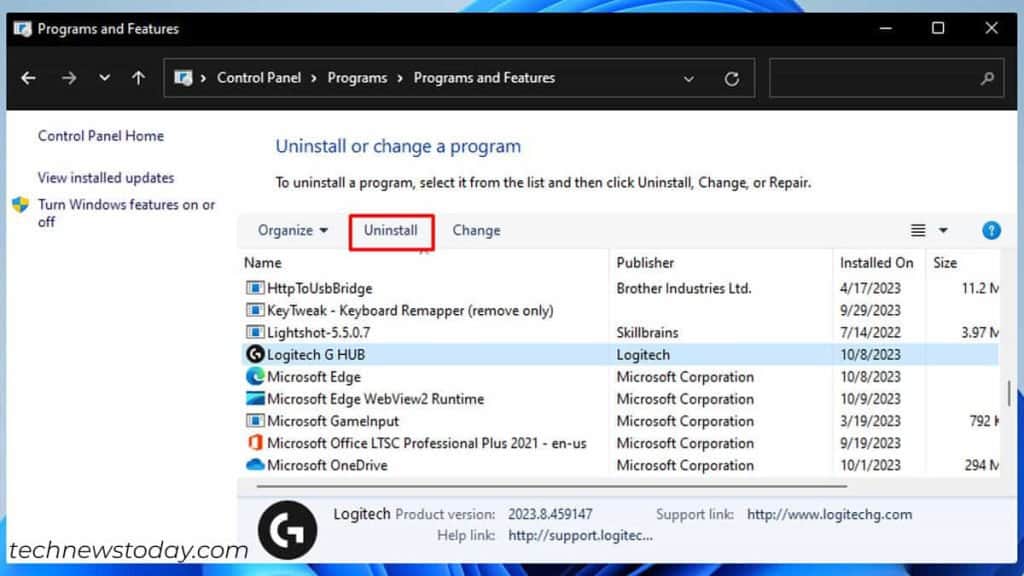The width and height of the screenshot is (1024, 576).
Task: Sort by Installed On column
Action: (x=876, y=263)
